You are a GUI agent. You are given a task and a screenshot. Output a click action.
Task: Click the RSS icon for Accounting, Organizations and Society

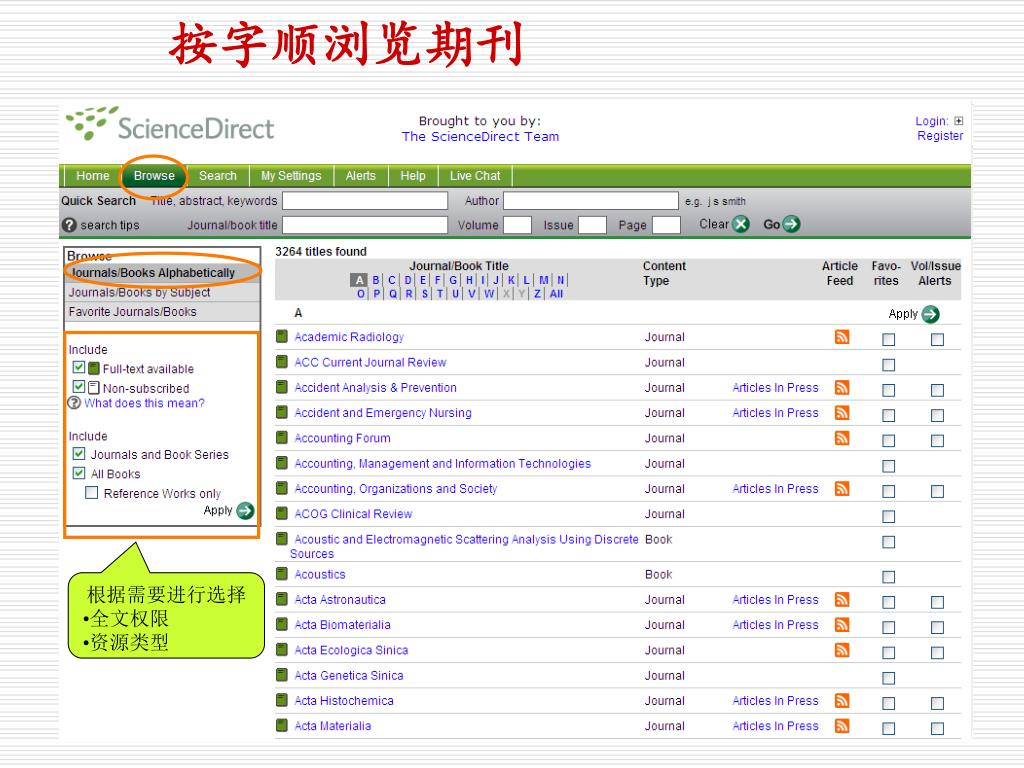click(x=842, y=488)
